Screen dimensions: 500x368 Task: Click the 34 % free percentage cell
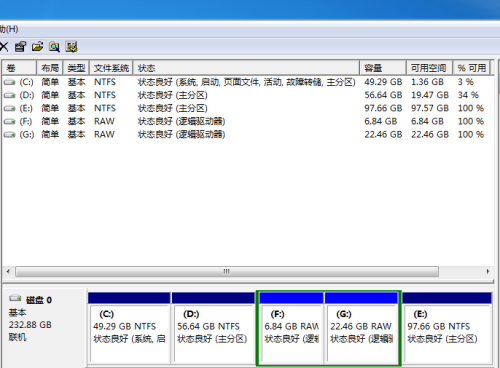[468, 95]
